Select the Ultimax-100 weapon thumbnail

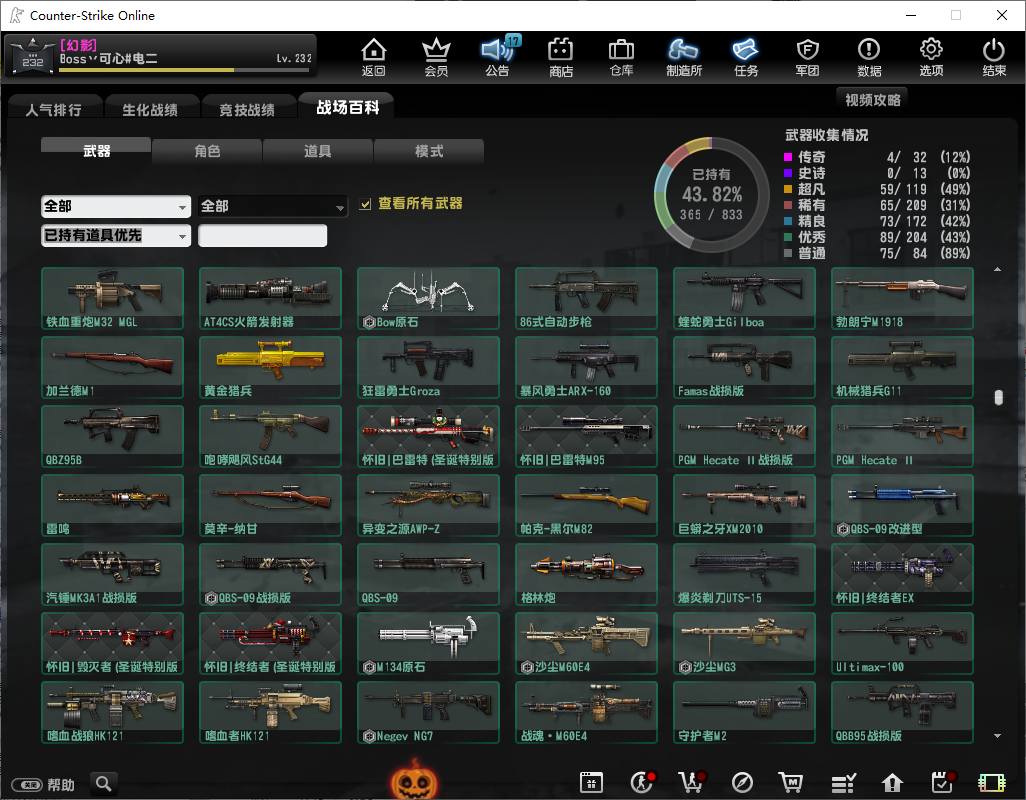pos(902,643)
